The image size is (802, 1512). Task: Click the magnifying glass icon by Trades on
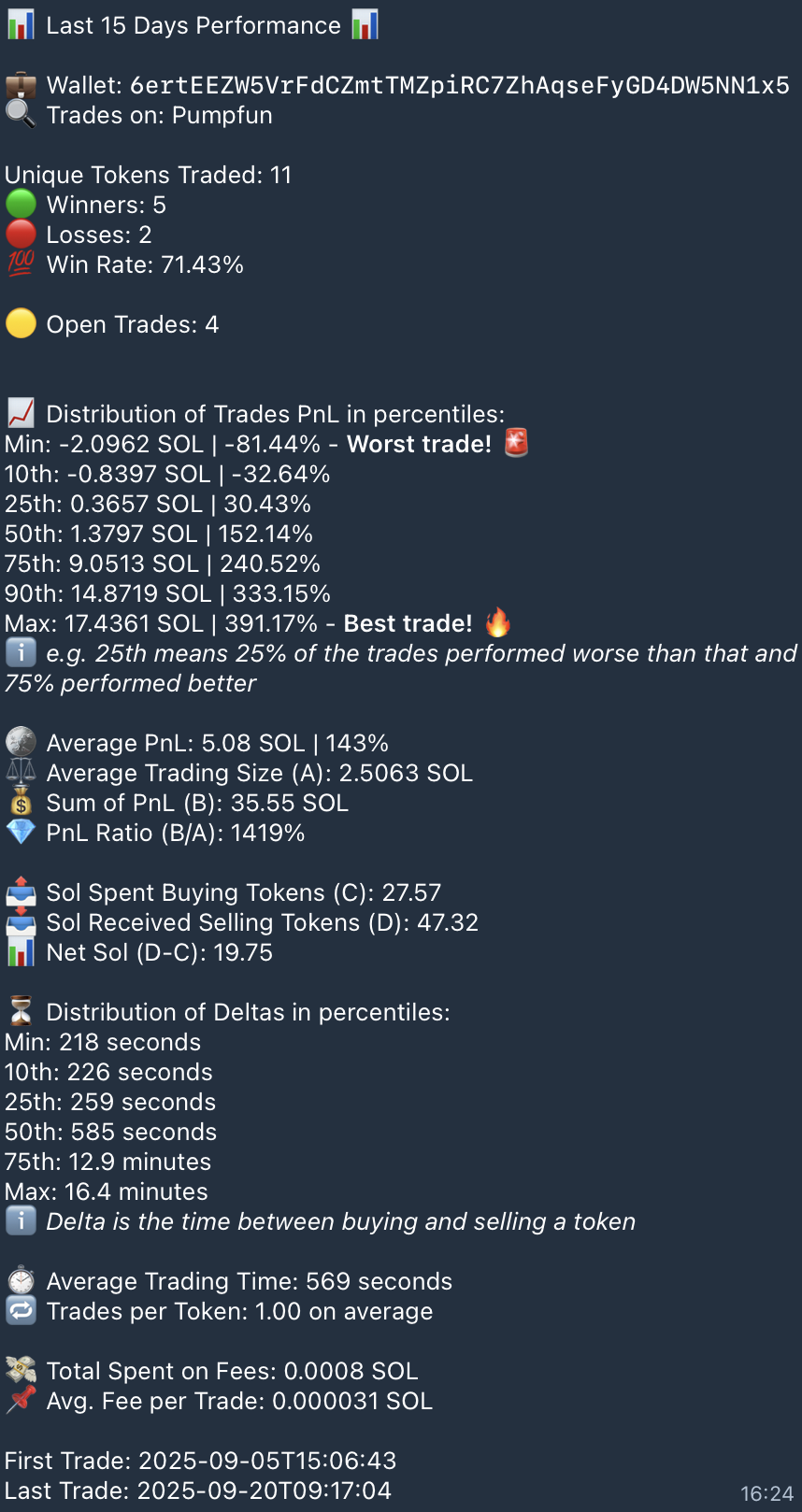(21, 115)
